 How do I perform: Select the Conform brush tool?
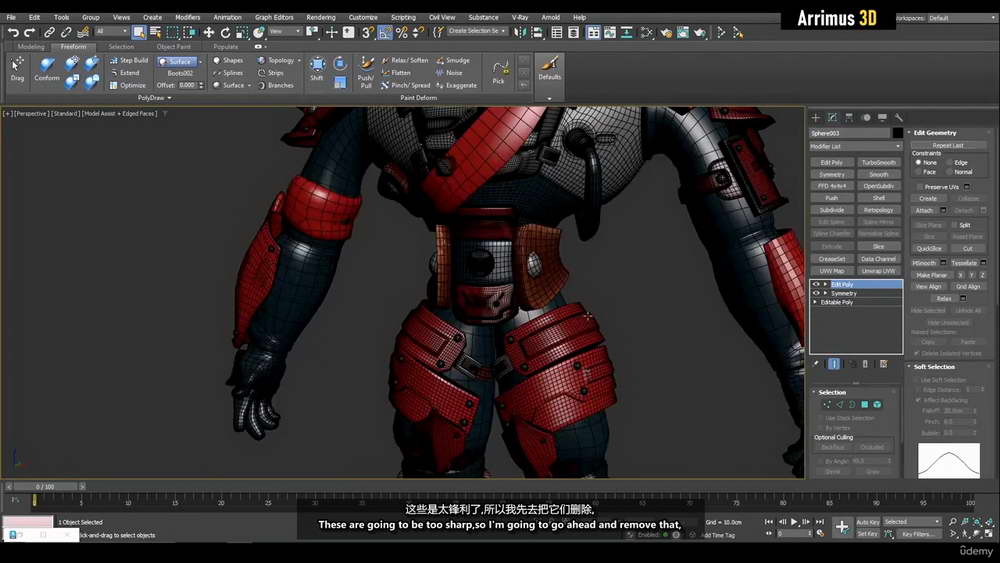point(47,69)
